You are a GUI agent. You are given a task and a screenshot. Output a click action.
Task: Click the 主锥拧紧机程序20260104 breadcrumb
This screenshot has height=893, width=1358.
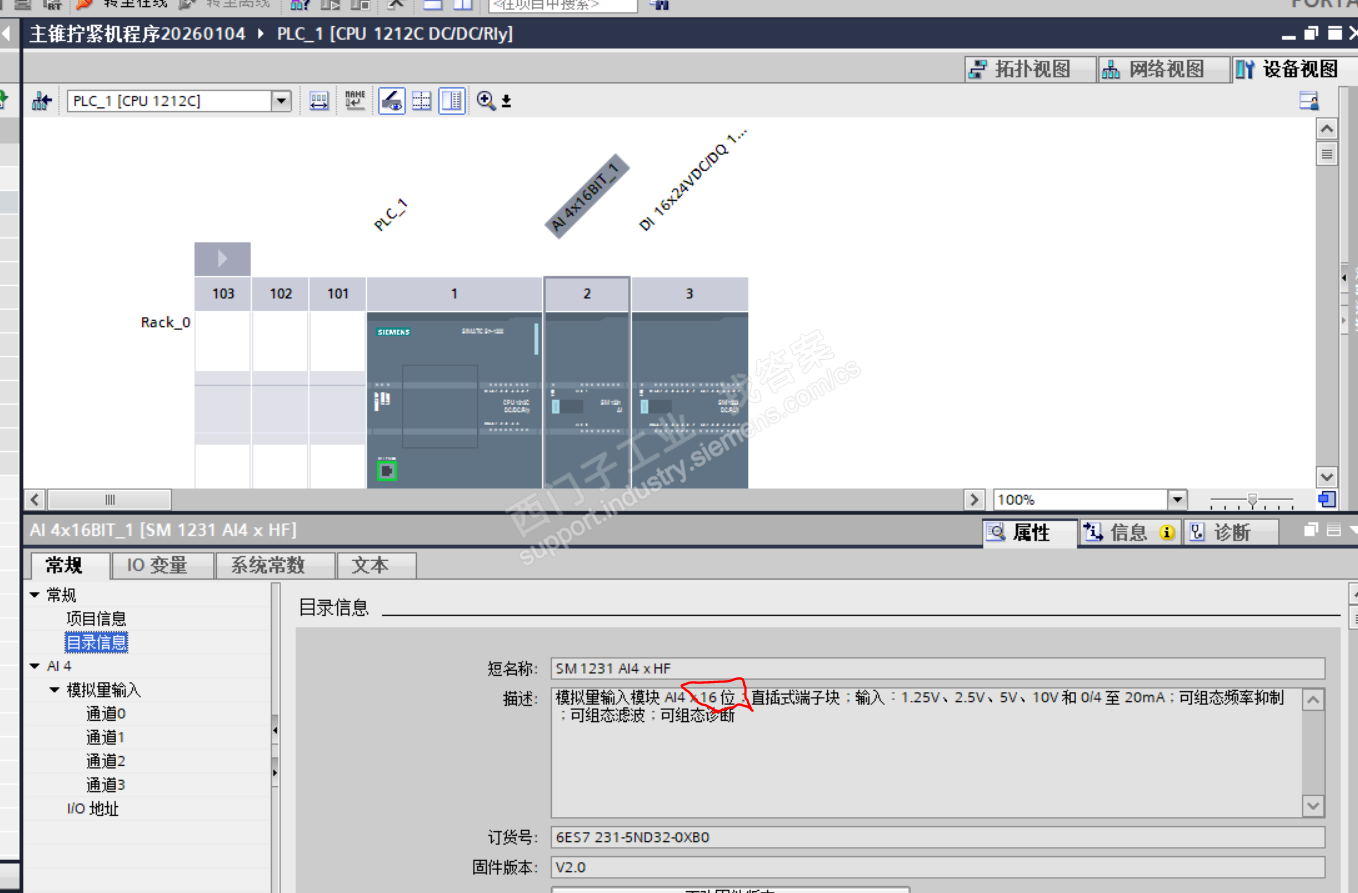[137, 34]
